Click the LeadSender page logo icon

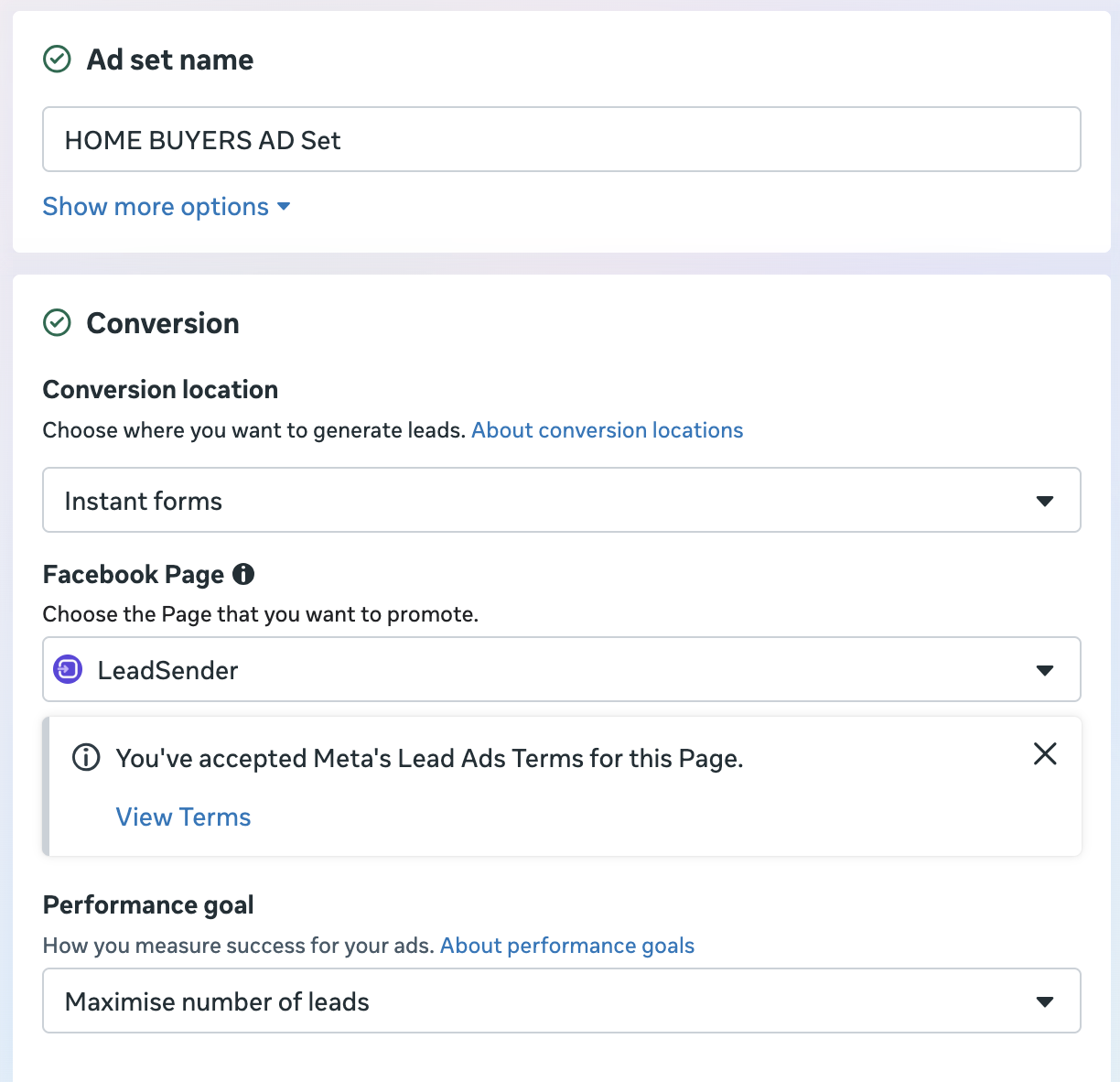tap(68, 670)
